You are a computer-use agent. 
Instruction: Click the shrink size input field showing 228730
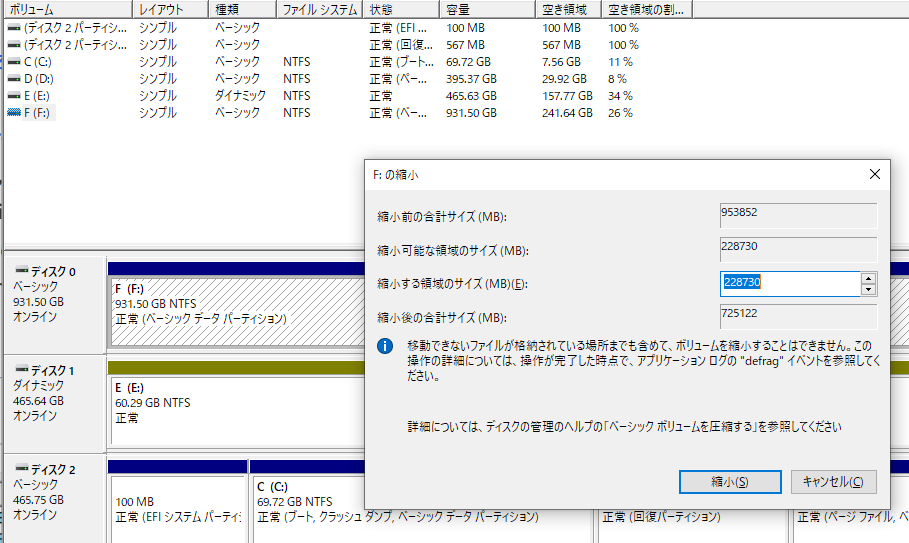[790, 283]
